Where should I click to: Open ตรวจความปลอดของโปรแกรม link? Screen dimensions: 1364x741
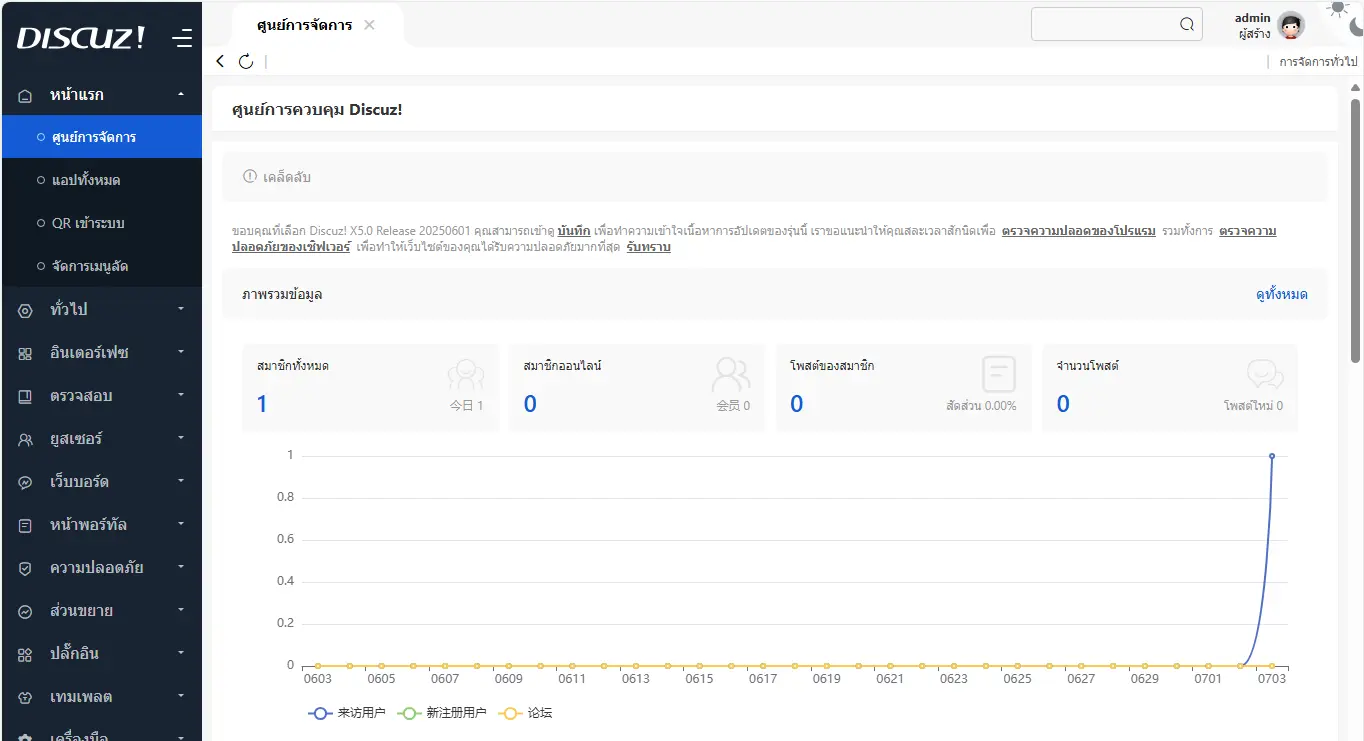click(x=1078, y=231)
